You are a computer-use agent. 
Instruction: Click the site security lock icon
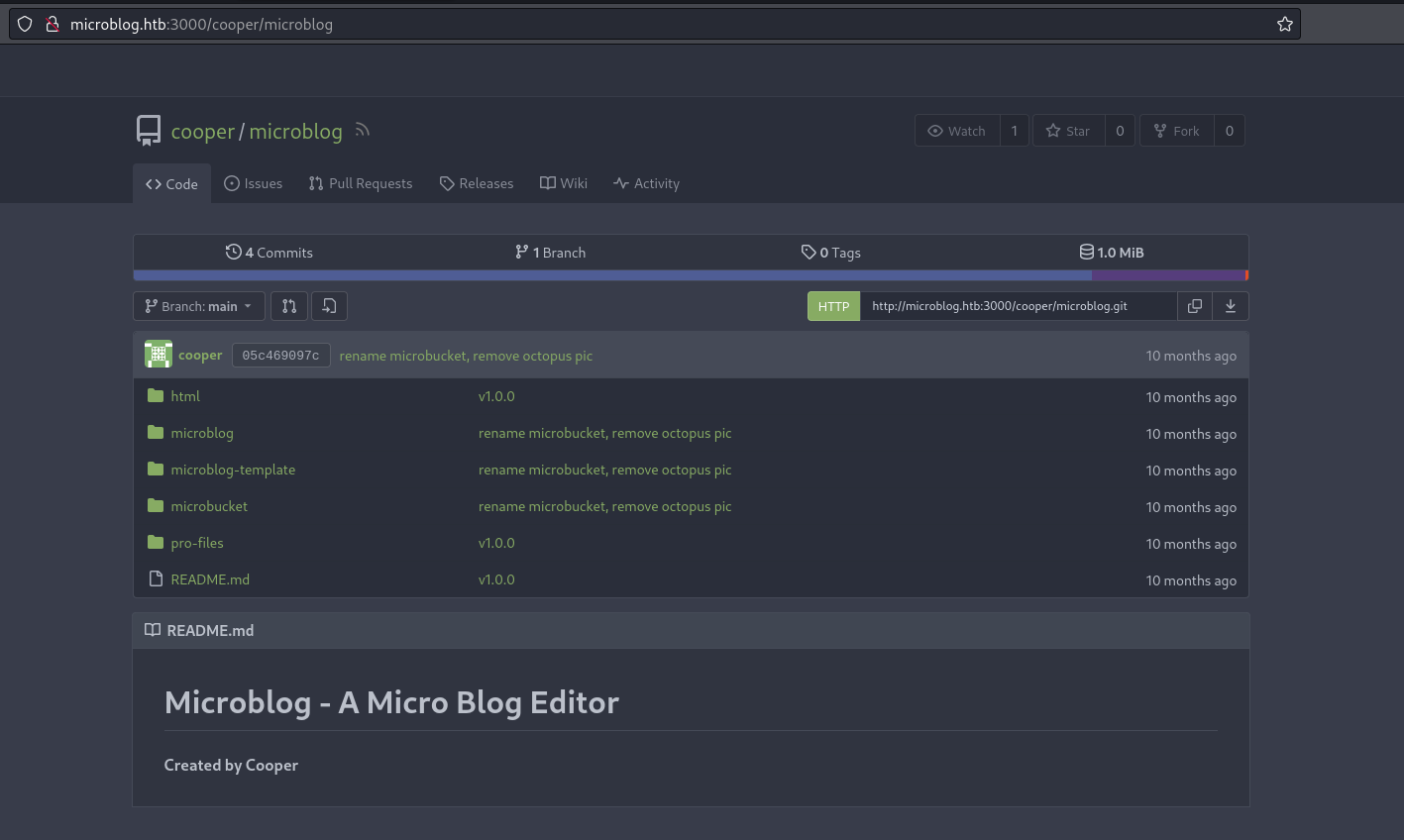[x=53, y=24]
